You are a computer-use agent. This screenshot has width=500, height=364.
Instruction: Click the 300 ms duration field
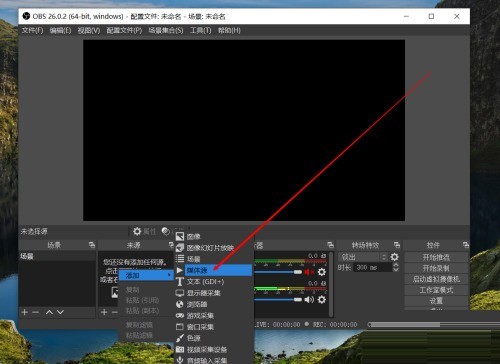pyautogui.click(x=372, y=267)
